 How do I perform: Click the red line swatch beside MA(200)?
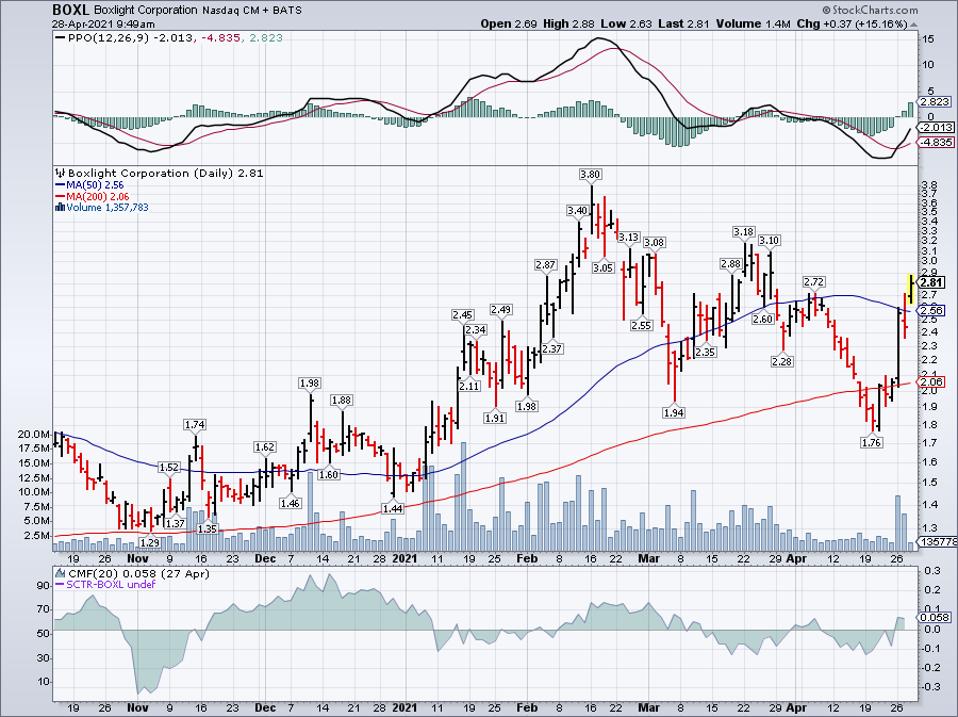[x=60, y=196]
